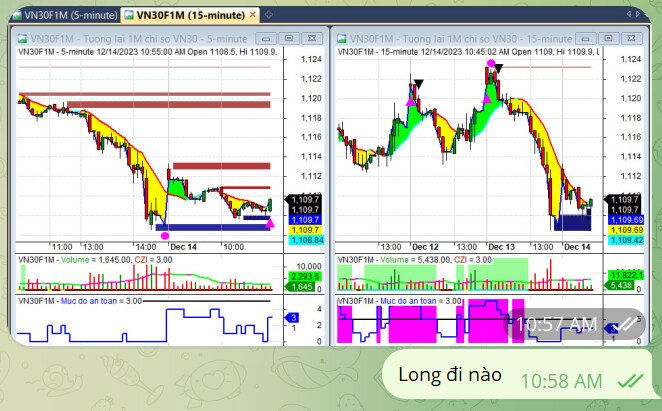Screen dimensions: 662x411
Task: Click the magenta circle at the 15-minute chart top
Action: (x=491, y=63)
